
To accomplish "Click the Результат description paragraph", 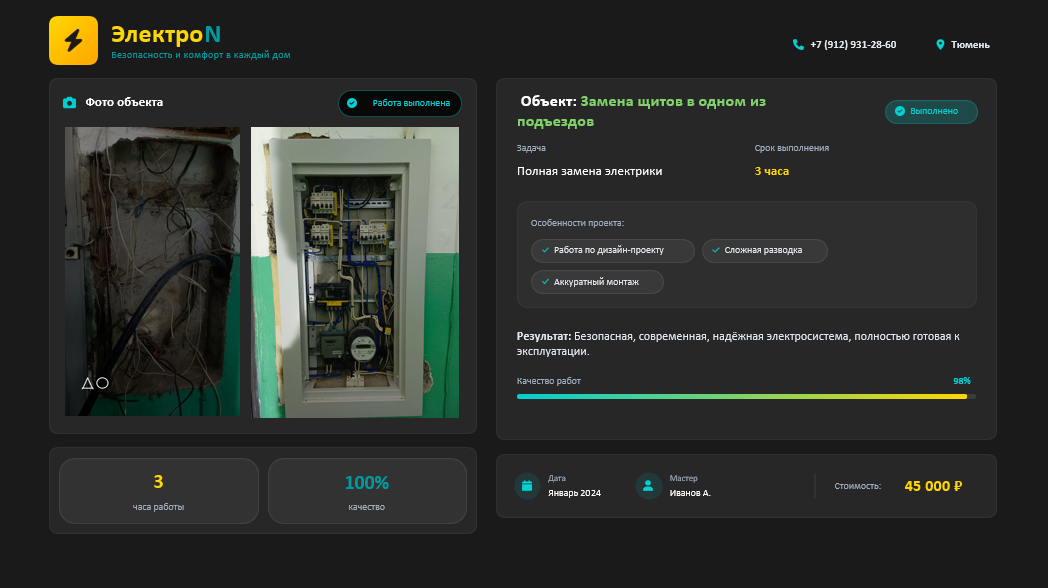I will 739,343.
